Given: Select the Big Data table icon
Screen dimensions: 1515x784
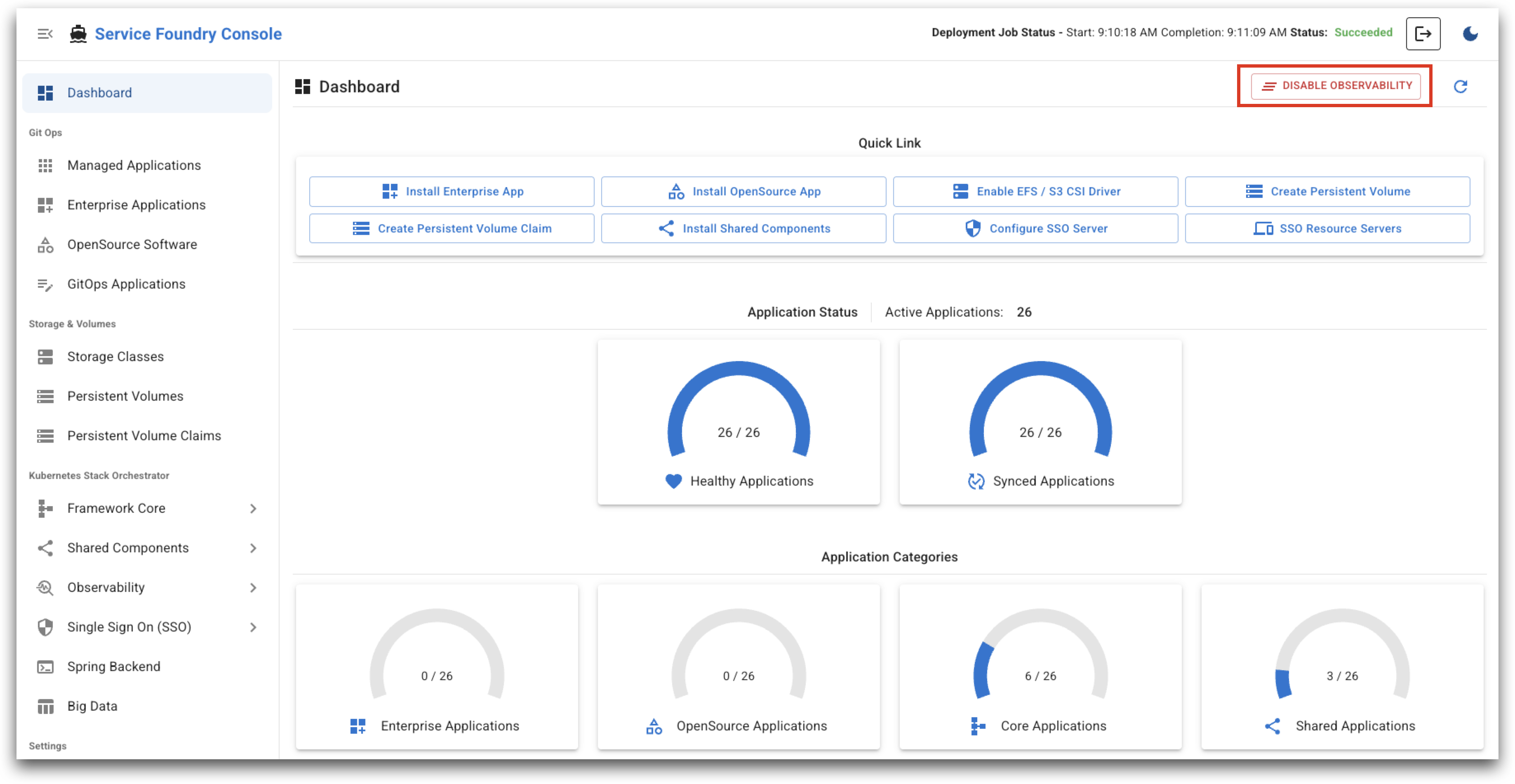Looking at the screenshot, I should pyautogui.click(x=45, y=706).
